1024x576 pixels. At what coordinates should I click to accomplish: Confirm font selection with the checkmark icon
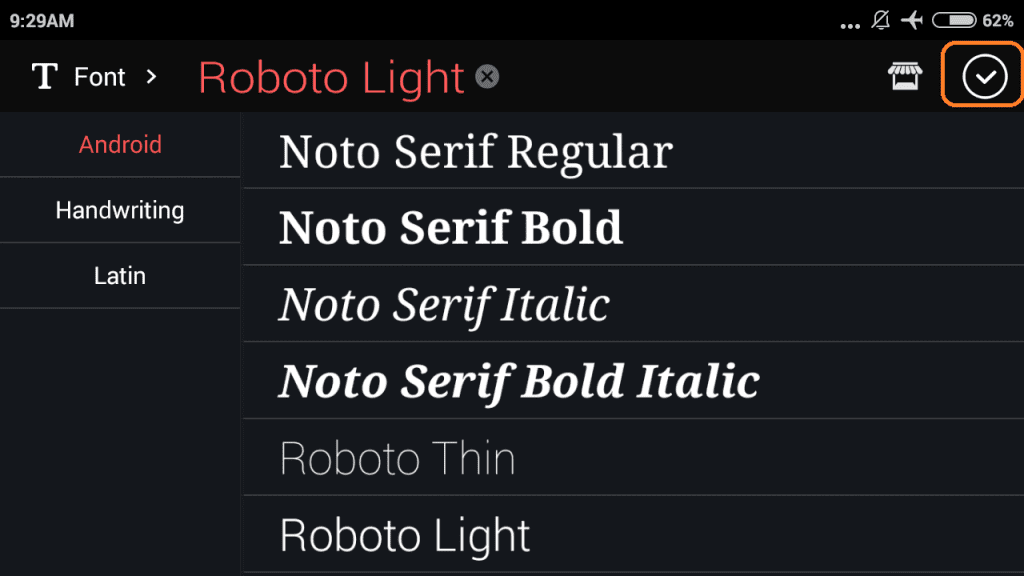point(984,77)
